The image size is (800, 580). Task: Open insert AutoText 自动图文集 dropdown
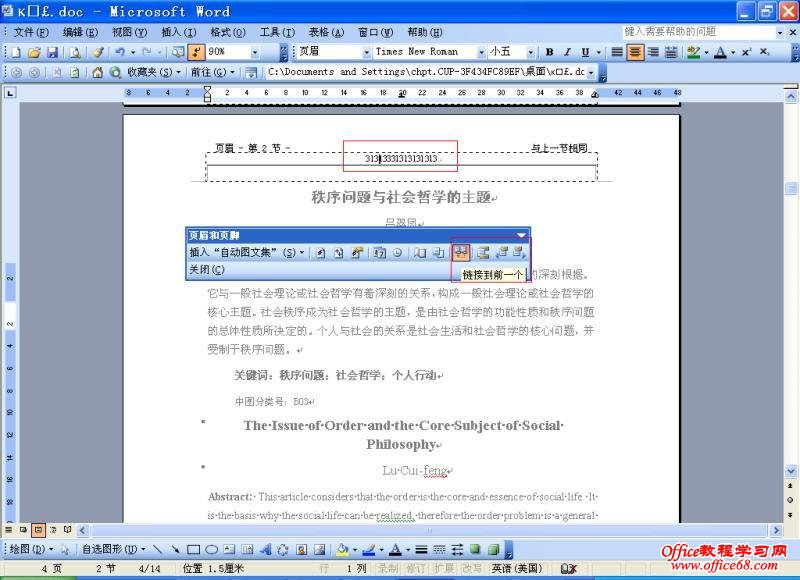pyautogui.click(x=247, y=253)
